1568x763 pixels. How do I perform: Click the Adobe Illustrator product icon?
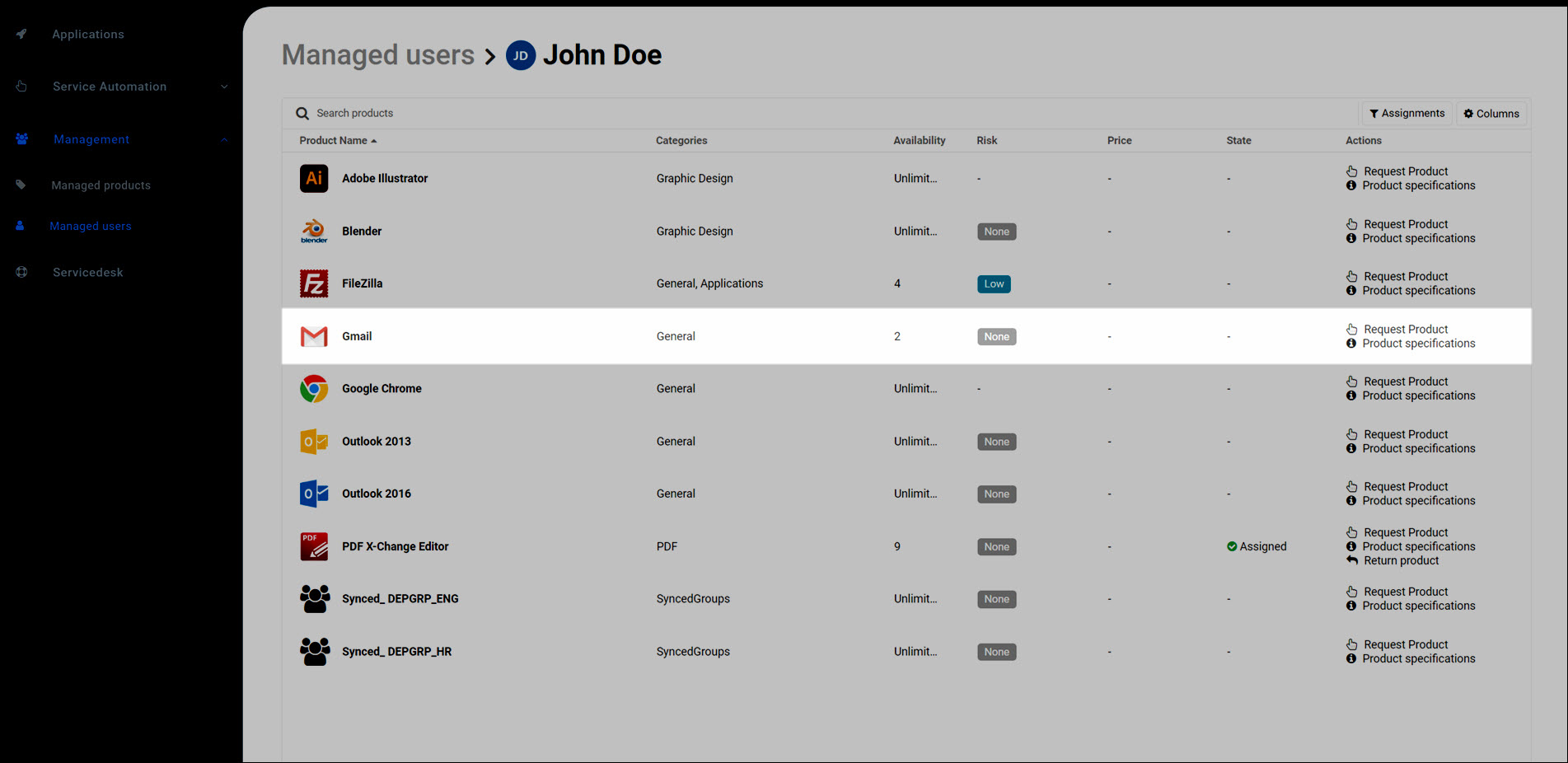coord(314,178)
